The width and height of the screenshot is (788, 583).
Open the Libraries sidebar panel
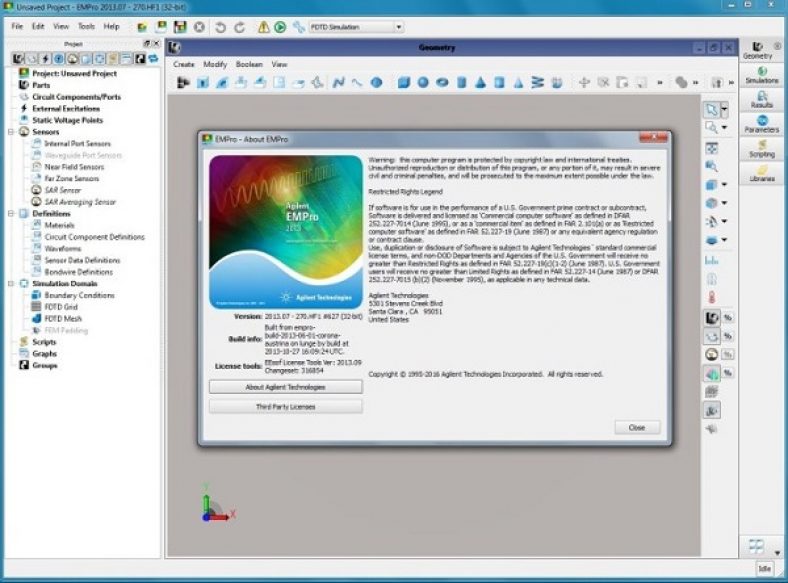pos(762,173)
